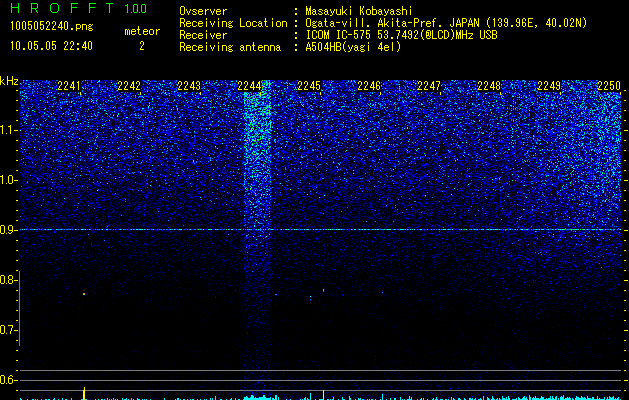The width and height of the screenshot is (629, 400).
Task: Click the ICOM IC-575 receiver frequency text
Action: point(401,35)
